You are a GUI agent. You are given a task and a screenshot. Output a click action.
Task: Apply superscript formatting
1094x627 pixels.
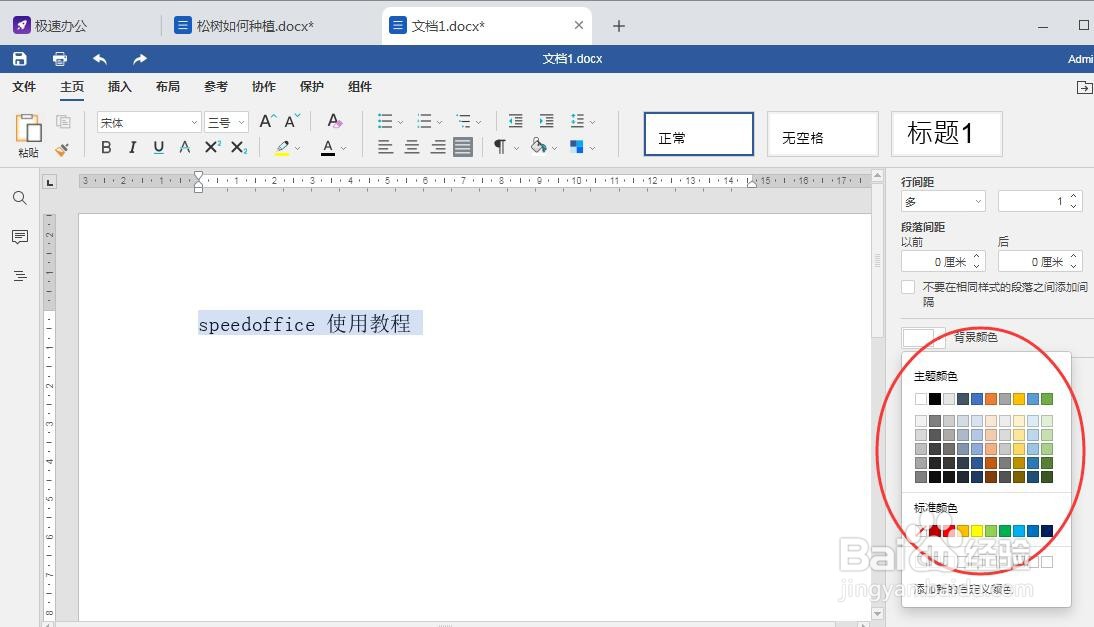pyautogui.click(x=210, y=147)
